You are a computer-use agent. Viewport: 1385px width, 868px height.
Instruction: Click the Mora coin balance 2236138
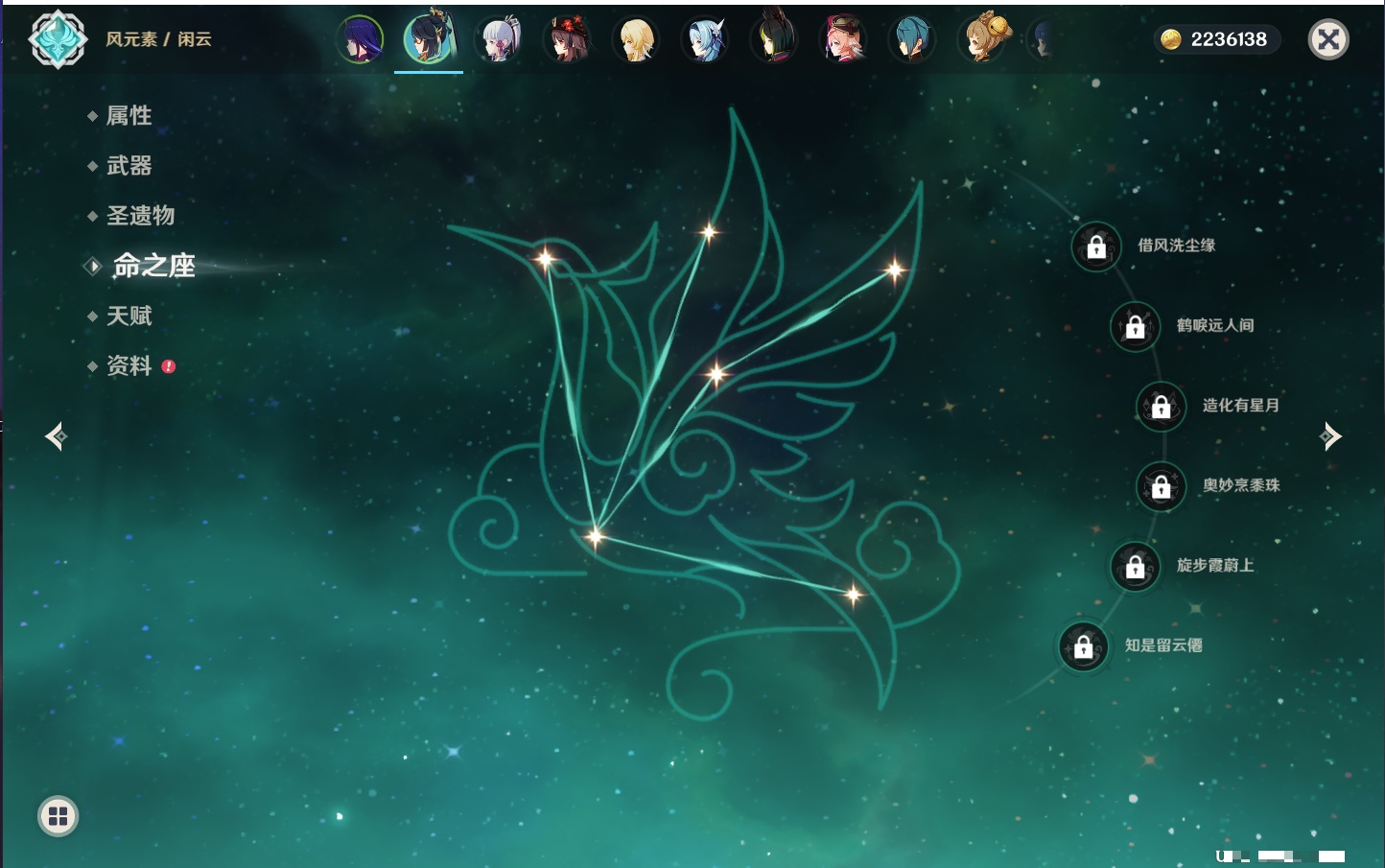pos(1215,39)
